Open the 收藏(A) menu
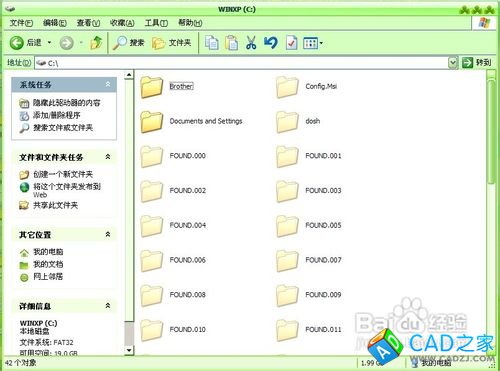This screenshot has height=371, width=500. coord(122,23)
